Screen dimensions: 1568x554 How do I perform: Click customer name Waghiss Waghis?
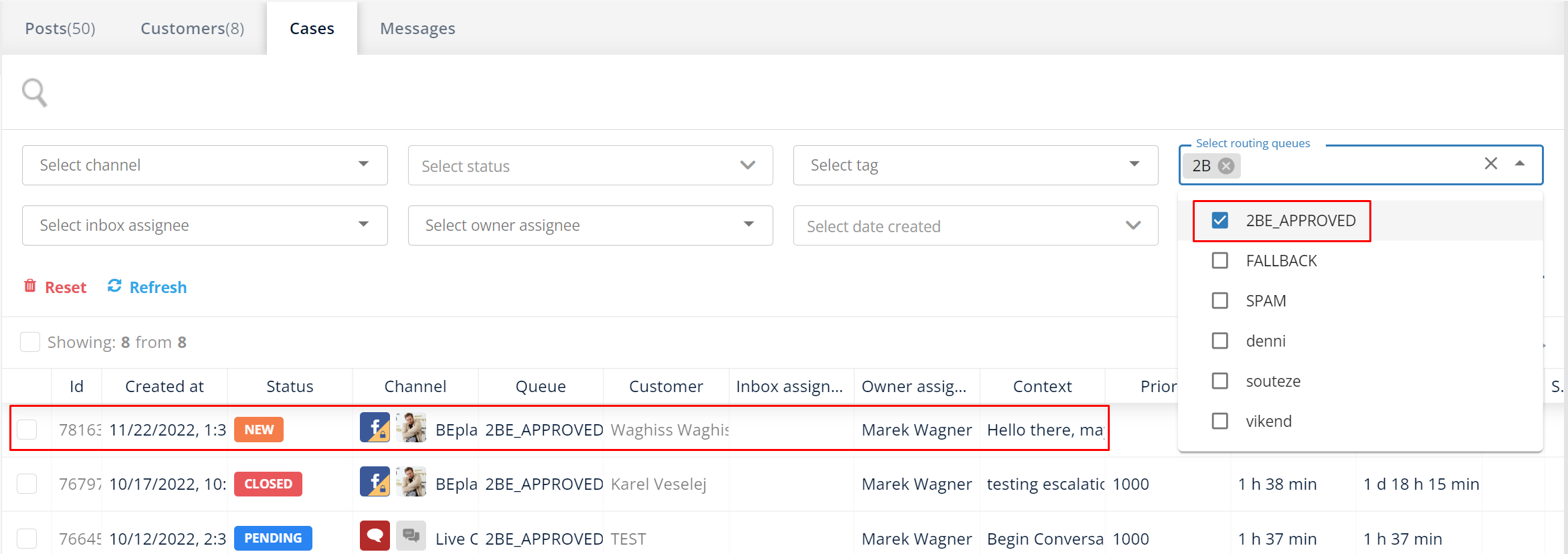point(670,430)
